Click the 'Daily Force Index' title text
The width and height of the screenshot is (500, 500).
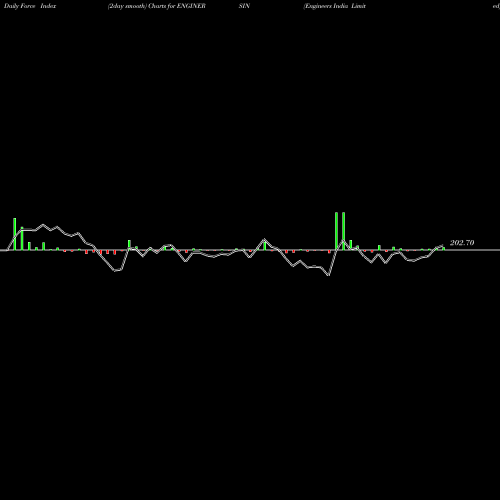click(x=30, y=6)
